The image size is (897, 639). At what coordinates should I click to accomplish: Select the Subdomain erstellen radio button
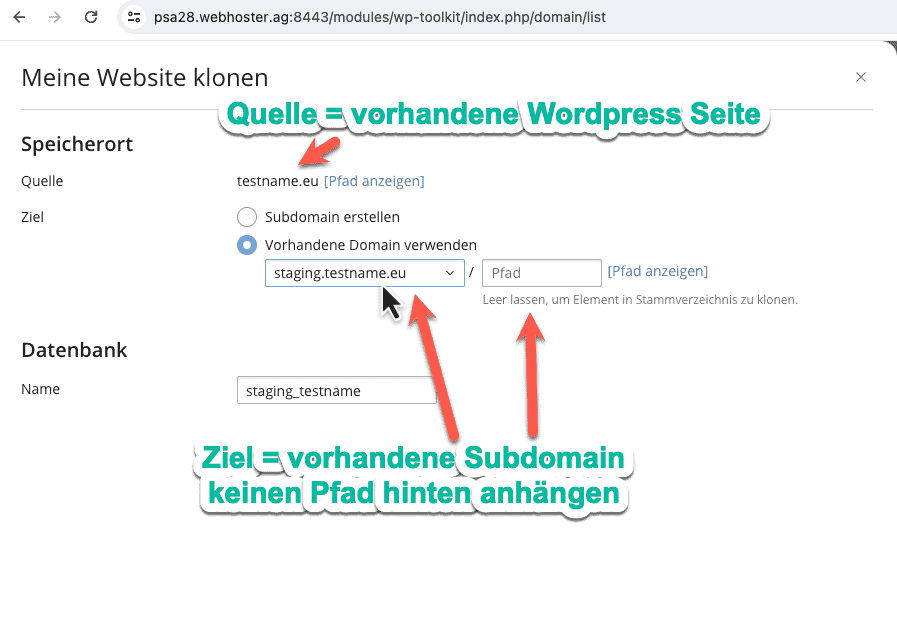click(247, 217)
